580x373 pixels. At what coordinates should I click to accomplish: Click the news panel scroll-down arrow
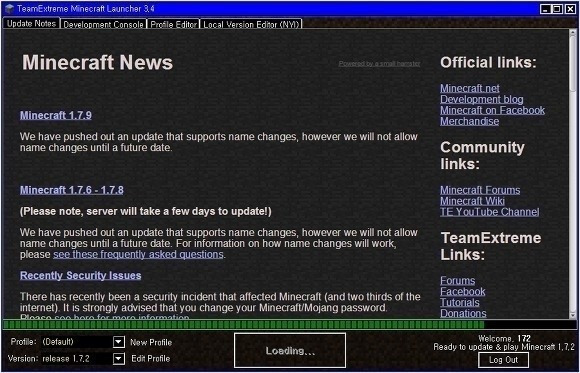coord(573,315)
